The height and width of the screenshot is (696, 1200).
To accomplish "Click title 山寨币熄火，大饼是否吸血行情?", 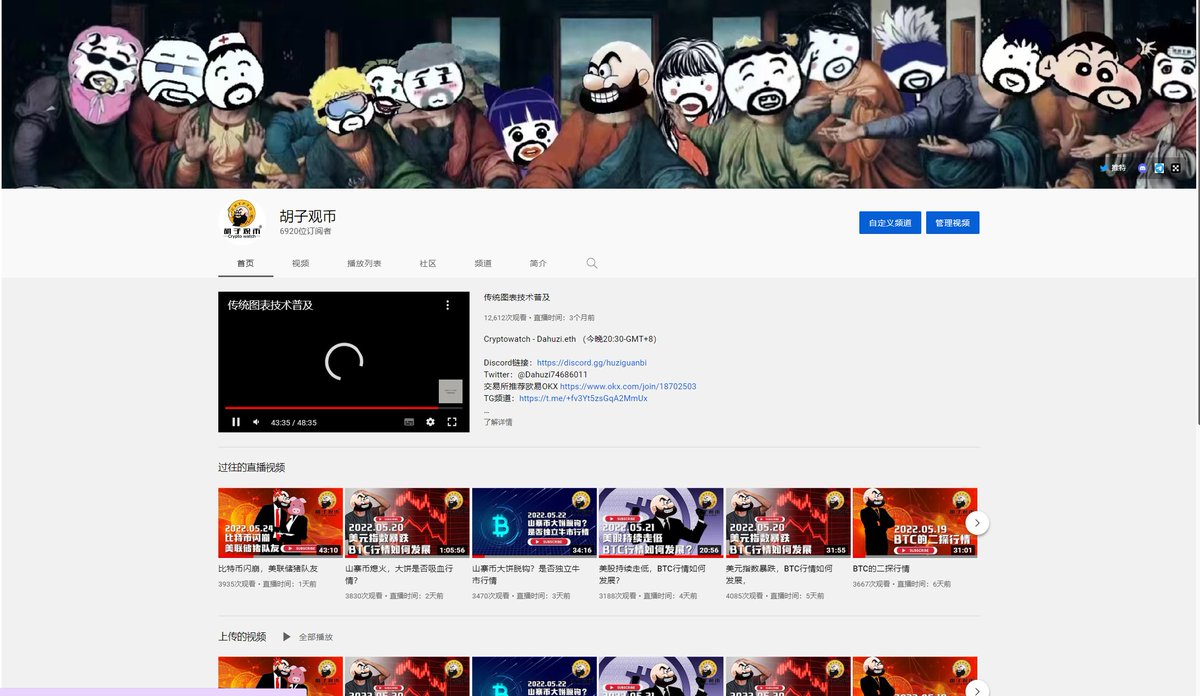I will pos(399,574).
